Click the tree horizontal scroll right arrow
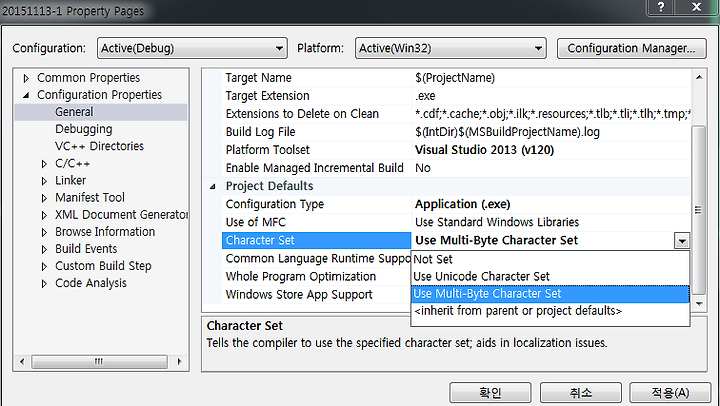 pos(180,361)
